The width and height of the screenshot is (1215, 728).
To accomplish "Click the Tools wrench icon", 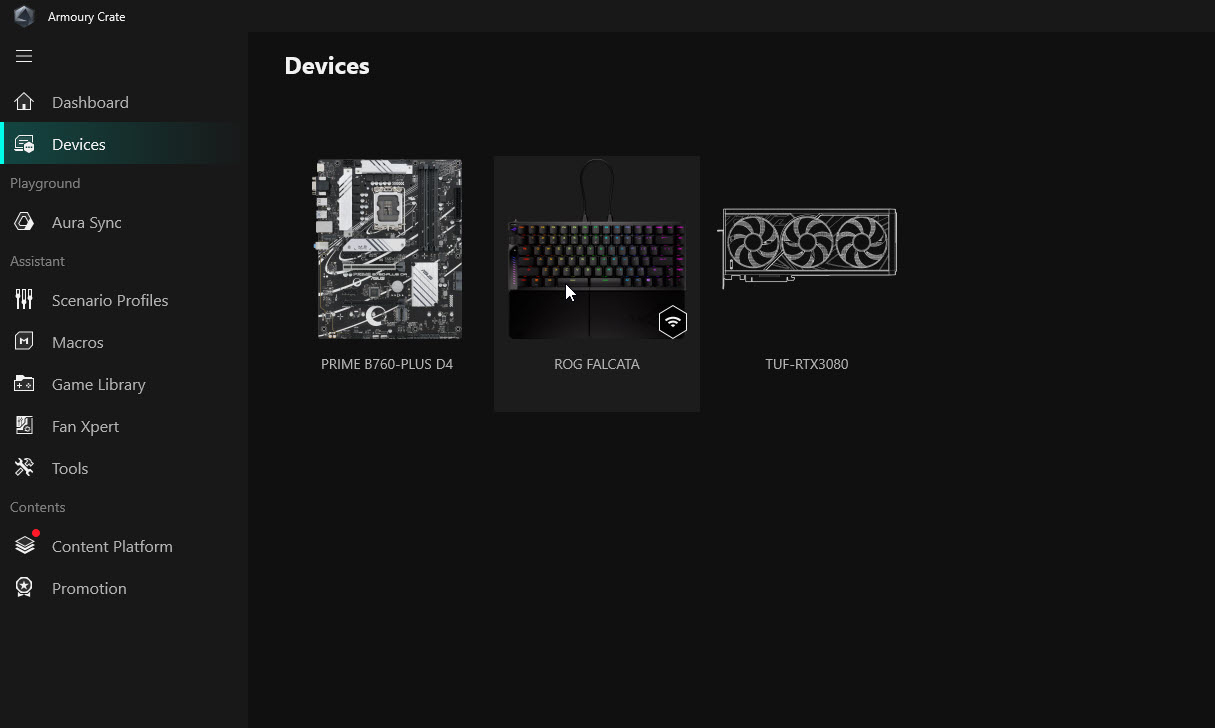I will pos(24,468).
